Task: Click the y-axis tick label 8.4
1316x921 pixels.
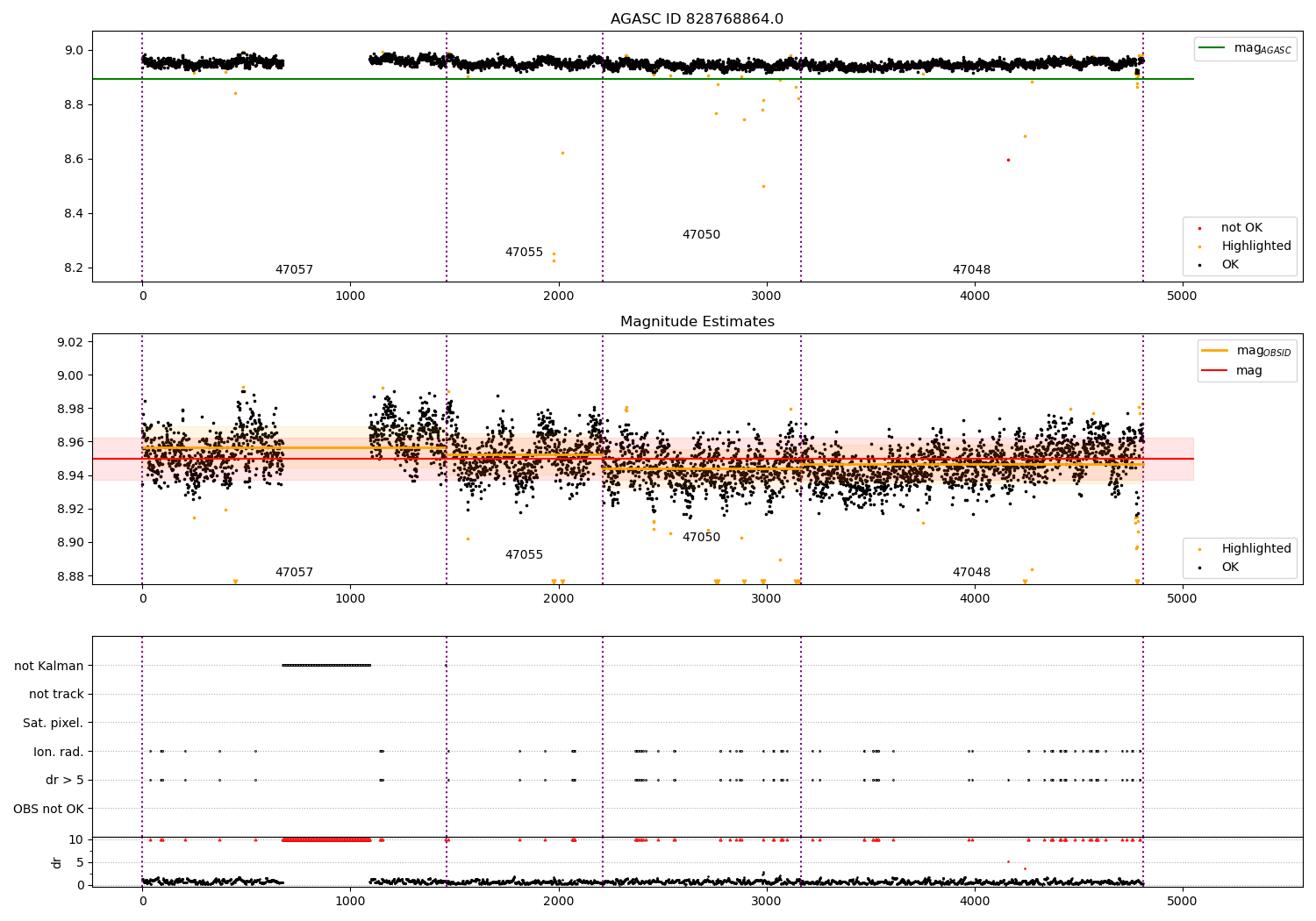Action: click(x=73, y=214)
